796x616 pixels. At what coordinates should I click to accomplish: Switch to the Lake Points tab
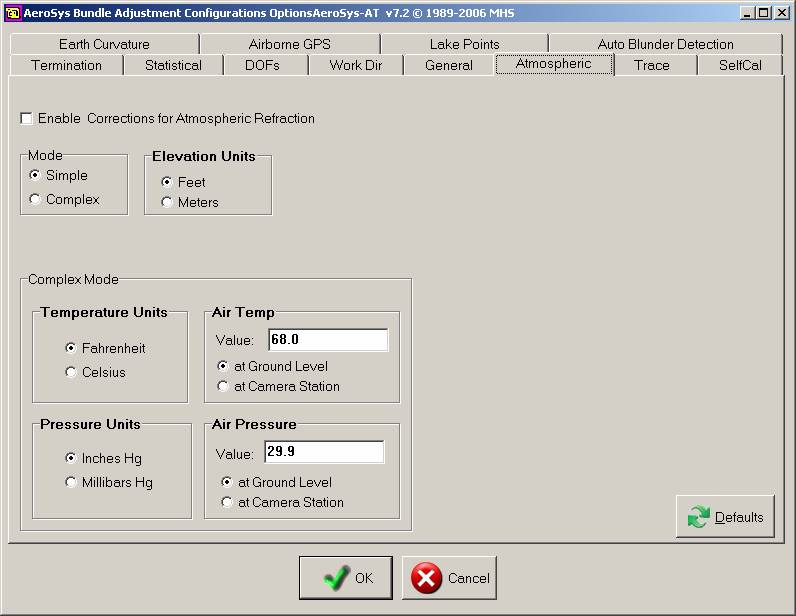(x=465, y=44)
